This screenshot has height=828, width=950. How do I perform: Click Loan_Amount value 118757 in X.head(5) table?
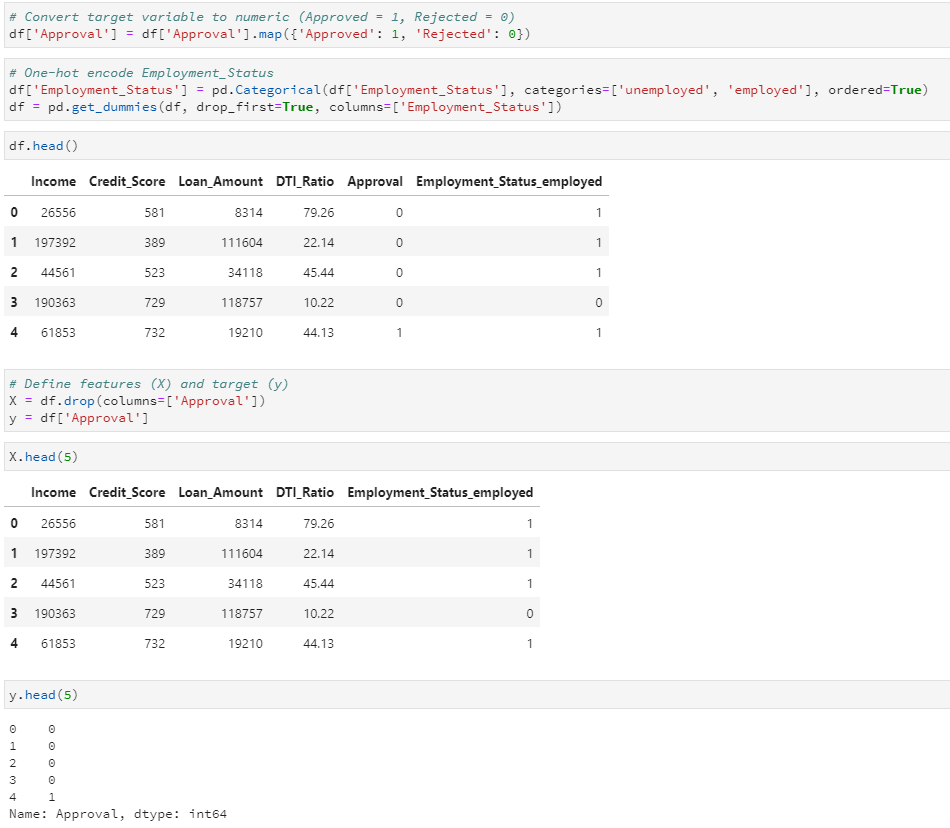pyautogui.click(x=241, y=614)
